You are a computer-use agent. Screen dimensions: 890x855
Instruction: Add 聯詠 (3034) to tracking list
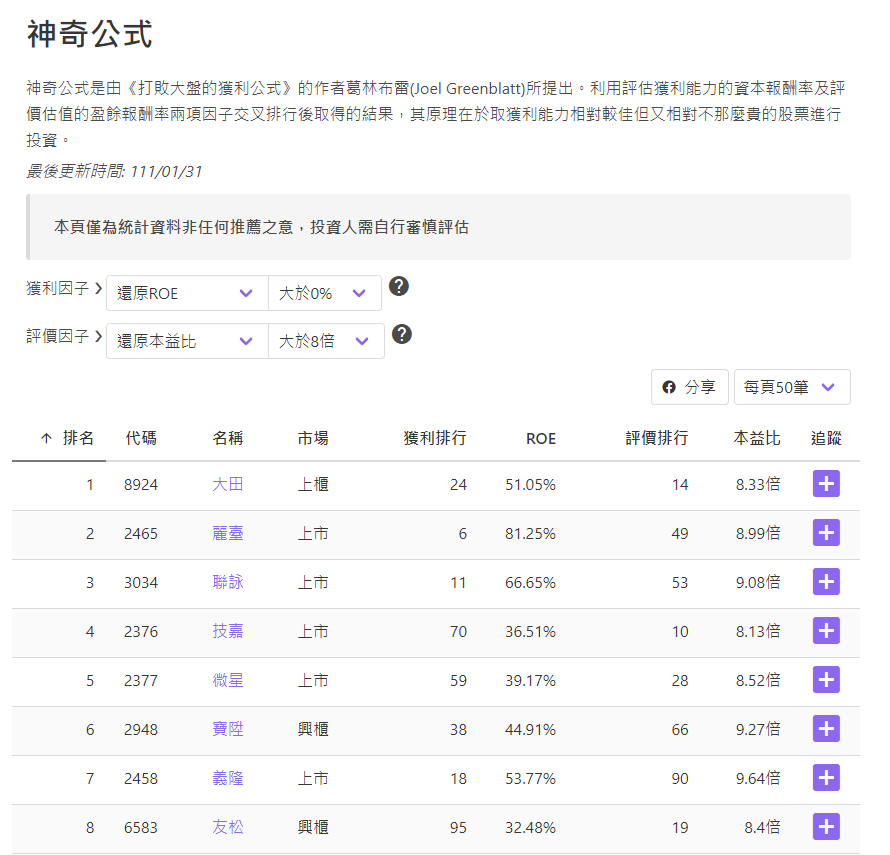pos(826,582)
